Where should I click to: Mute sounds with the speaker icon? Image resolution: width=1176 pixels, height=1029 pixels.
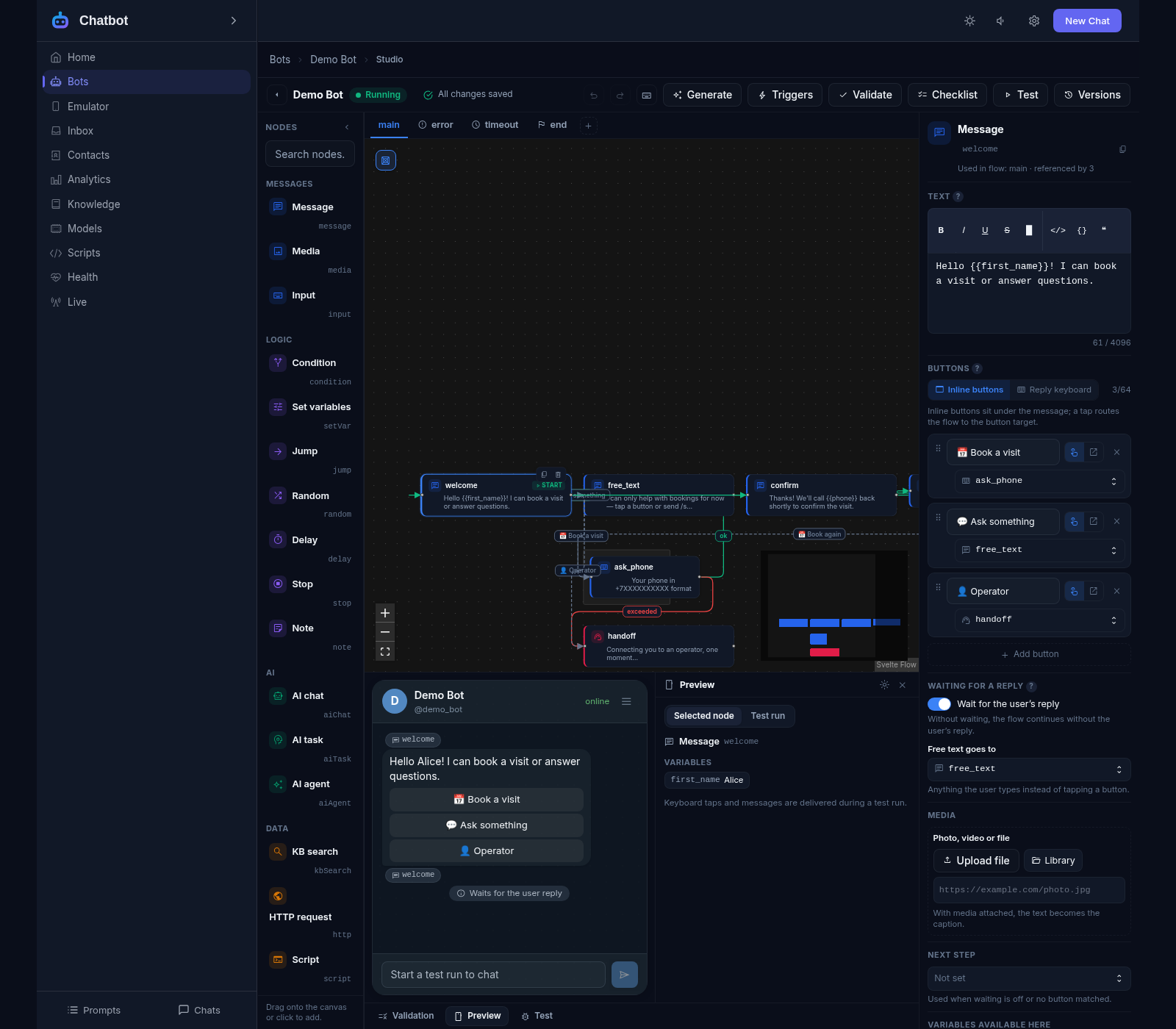pos(1001,21)
